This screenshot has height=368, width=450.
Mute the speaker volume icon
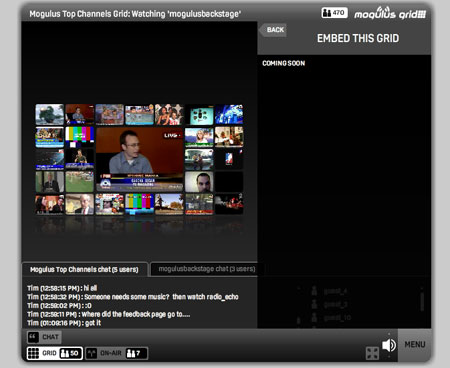point(389,345)
